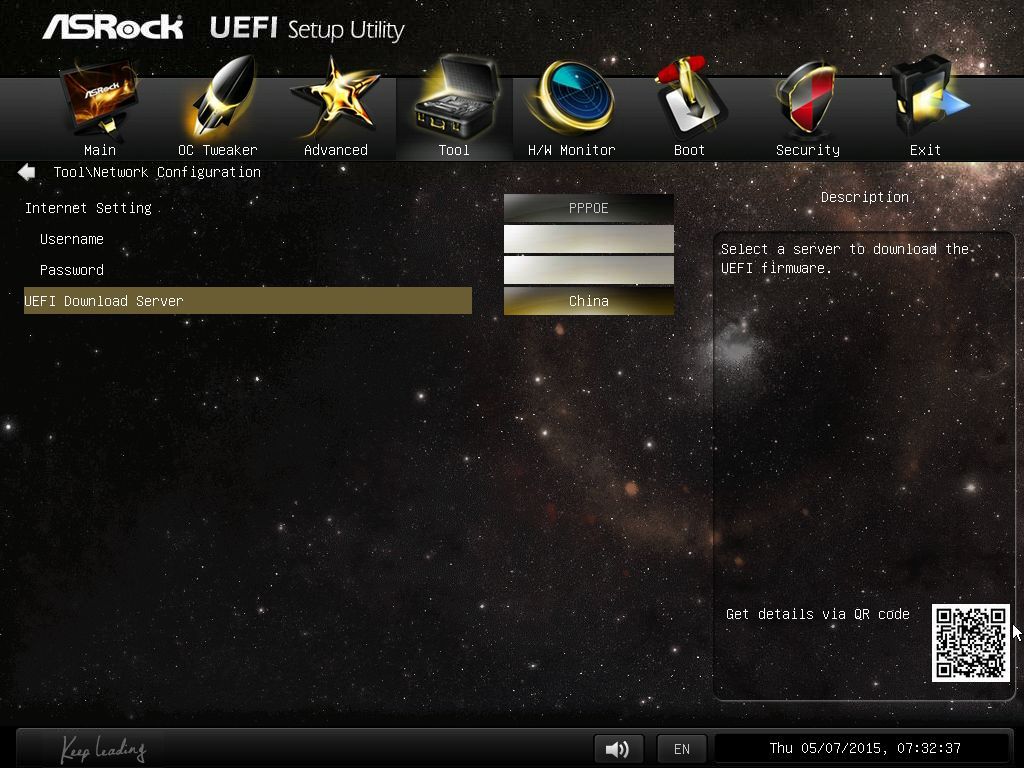Switch to the Security tab label

point(808,150)
